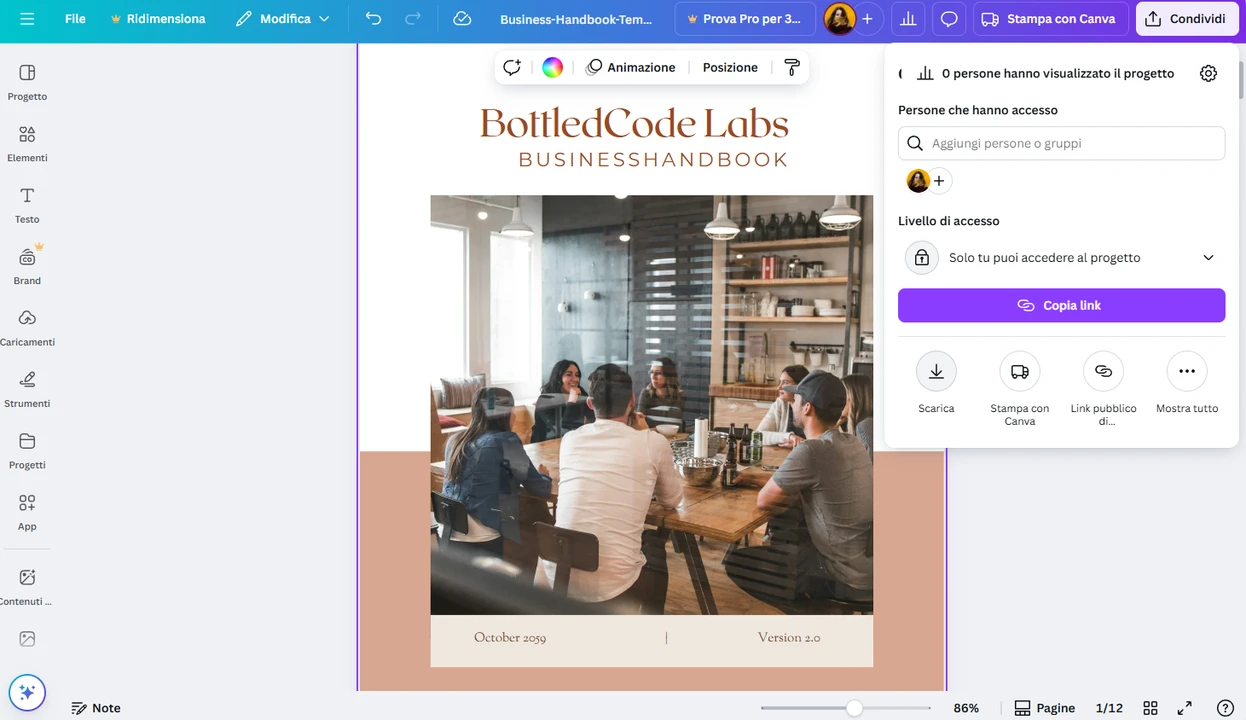Select the Version 2.0 text

789,637
